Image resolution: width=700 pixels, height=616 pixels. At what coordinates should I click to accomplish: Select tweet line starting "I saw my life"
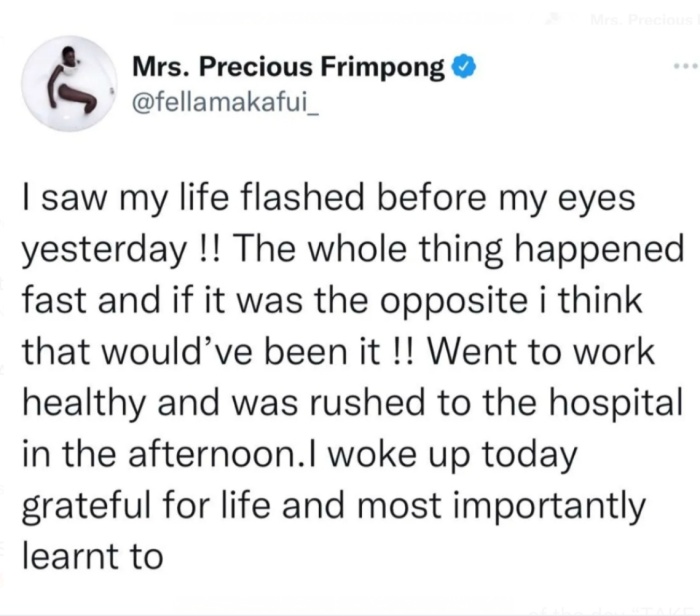click(329, 199)
